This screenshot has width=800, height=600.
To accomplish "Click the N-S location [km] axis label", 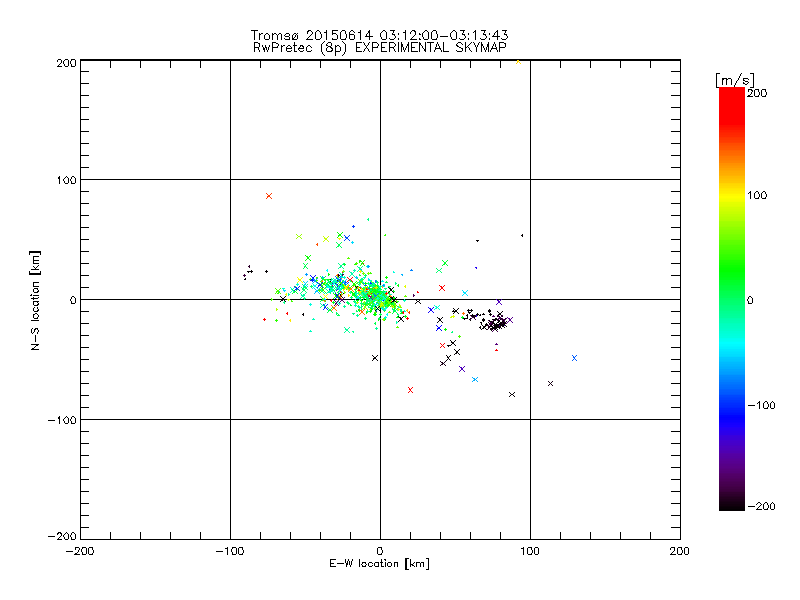I will coord(35,301).
